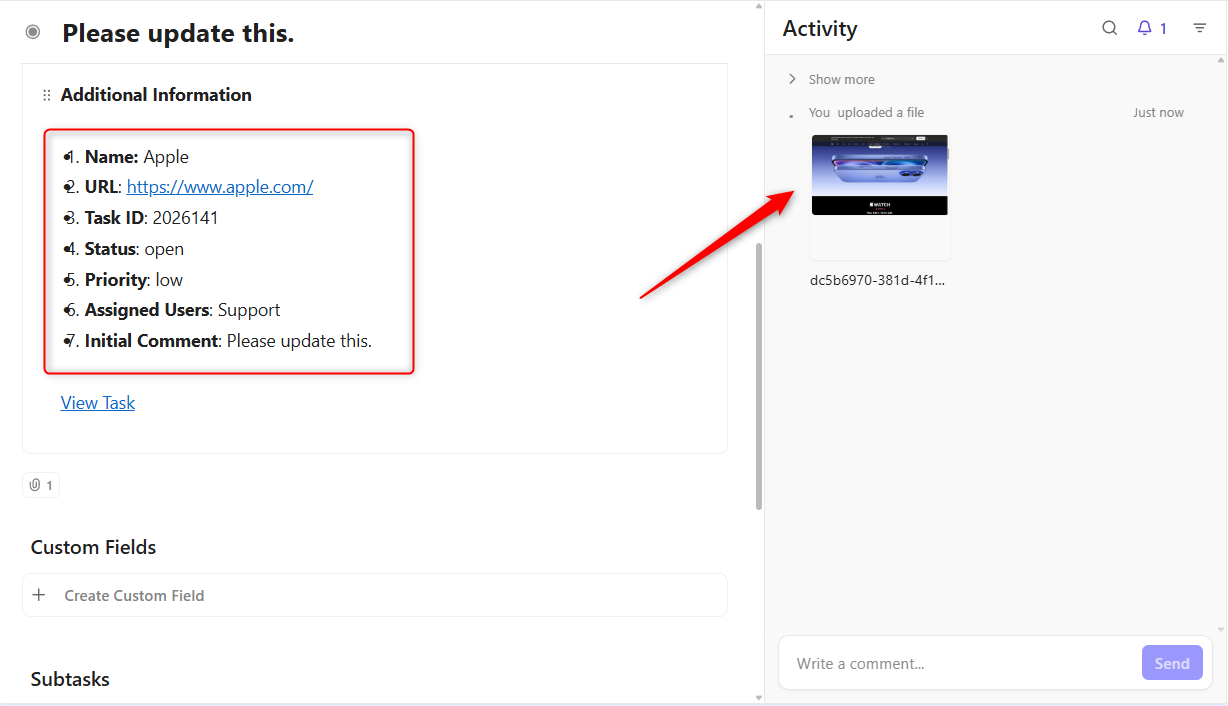Click the View Task link
1228x706 pixels.
(98, 403)
